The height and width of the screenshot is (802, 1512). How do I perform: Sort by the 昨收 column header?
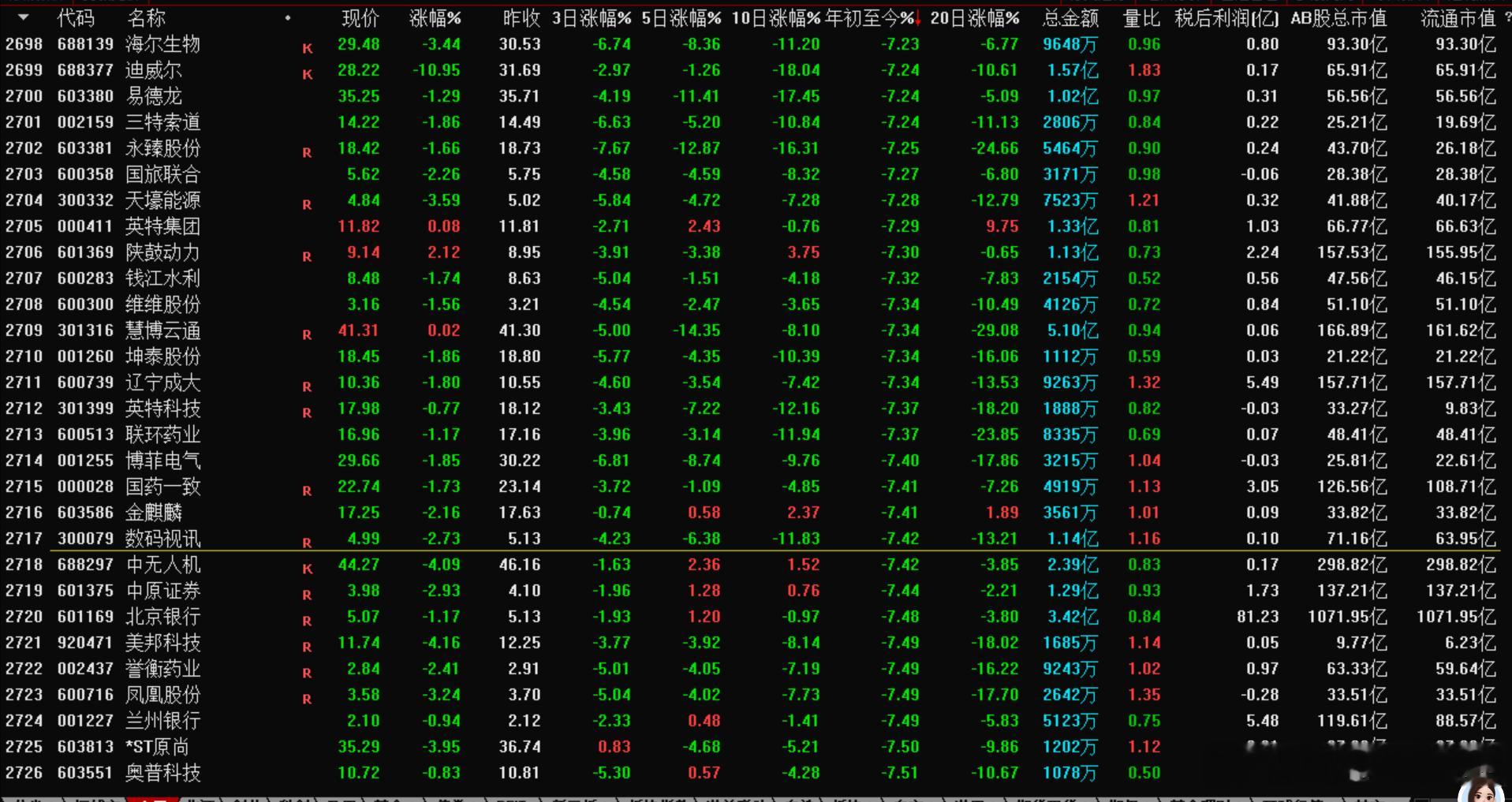[x=521, y=18]
